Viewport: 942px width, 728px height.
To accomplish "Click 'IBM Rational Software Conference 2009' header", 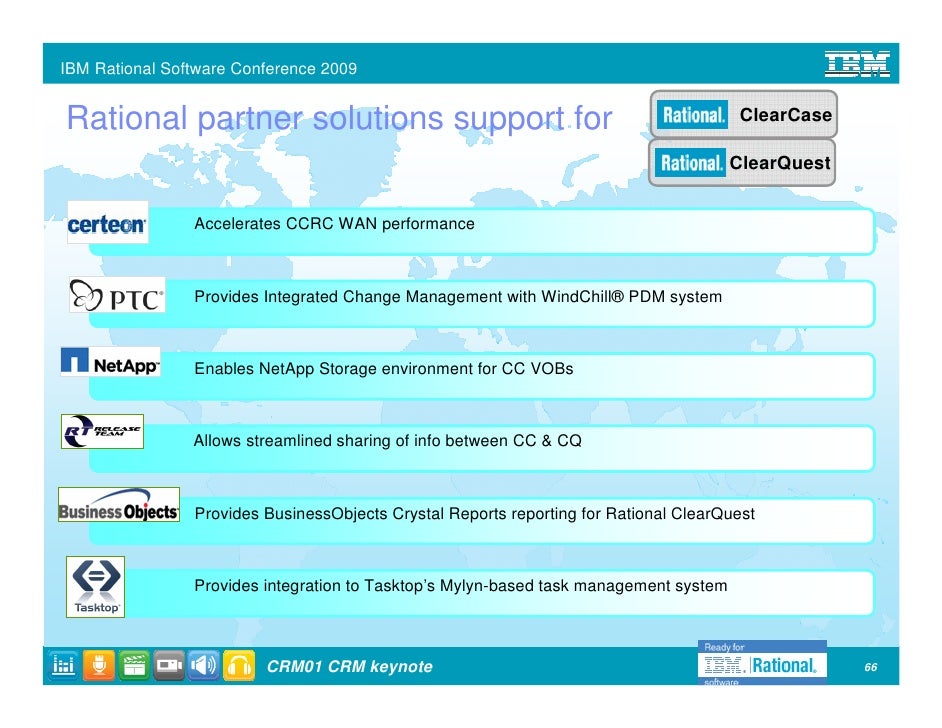I will tap(209, 68).
